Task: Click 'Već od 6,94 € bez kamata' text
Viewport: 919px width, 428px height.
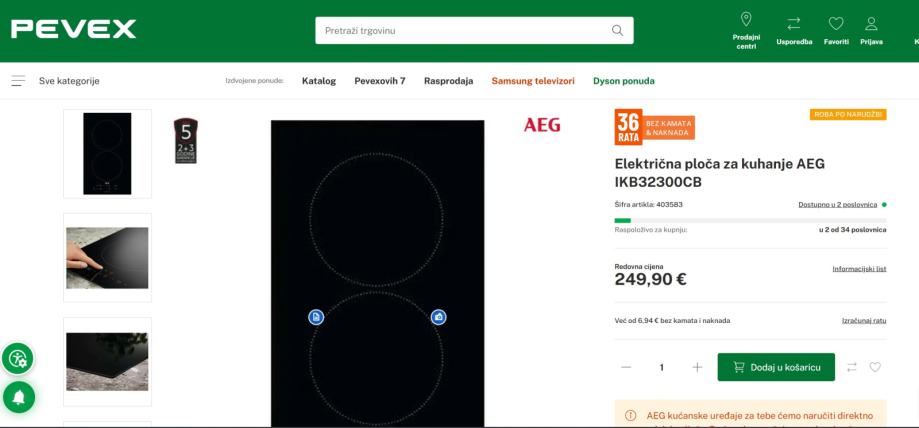Action: click(672, 321)
